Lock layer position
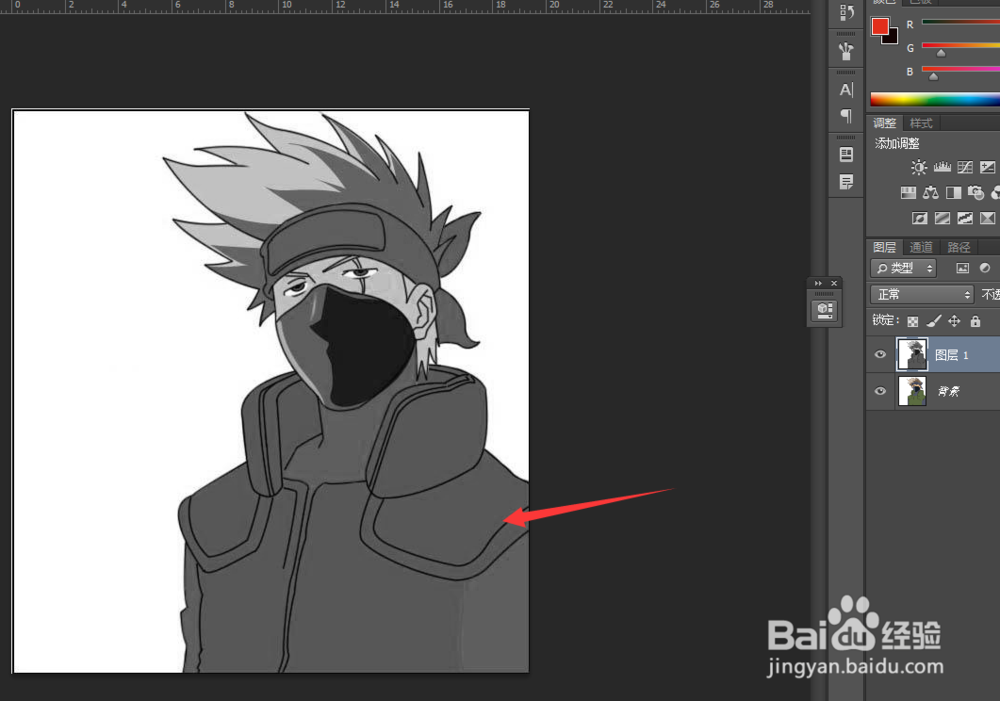The height and width of the screenshot is (701, 1000). coord(954,321)
